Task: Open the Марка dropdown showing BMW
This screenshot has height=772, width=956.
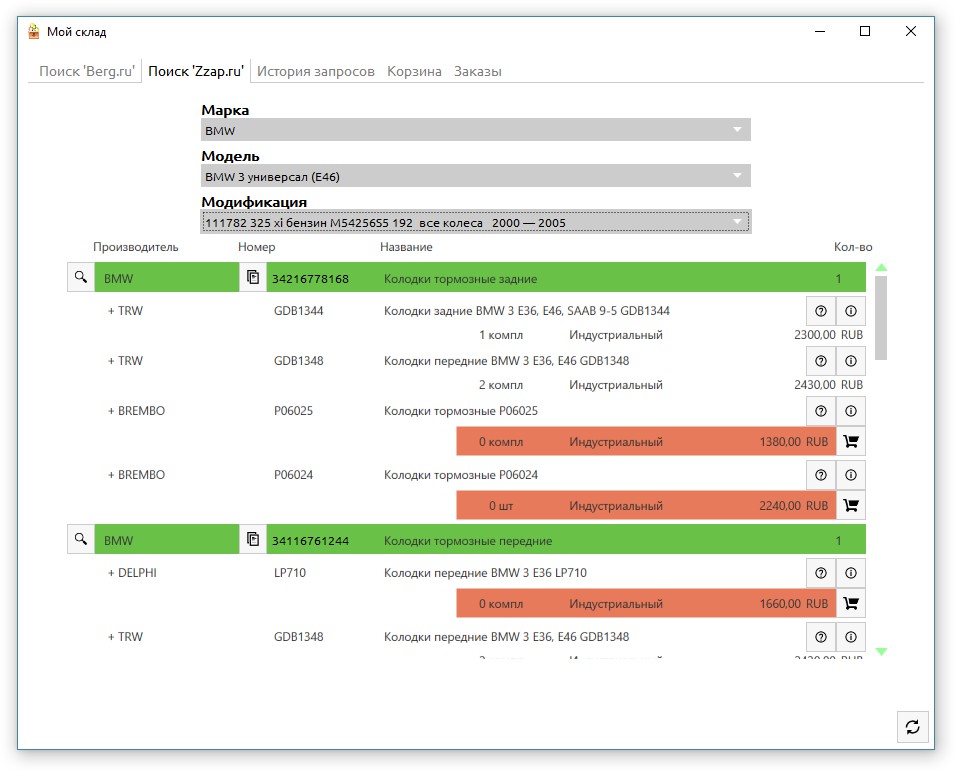Action: pos(476,130)
